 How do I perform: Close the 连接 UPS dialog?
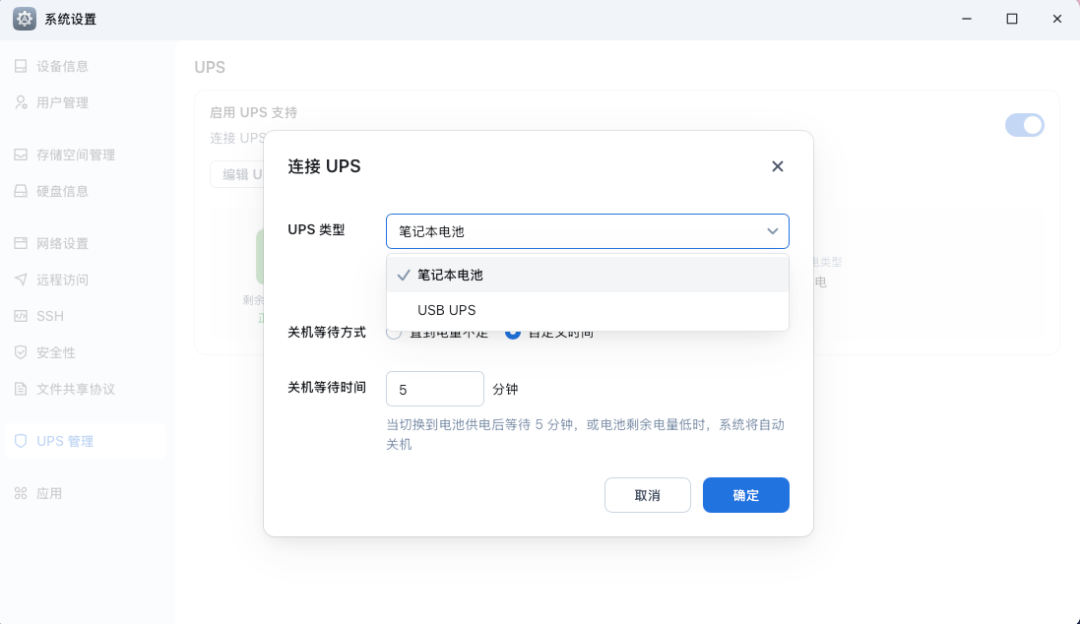click(x=778, y=167)
